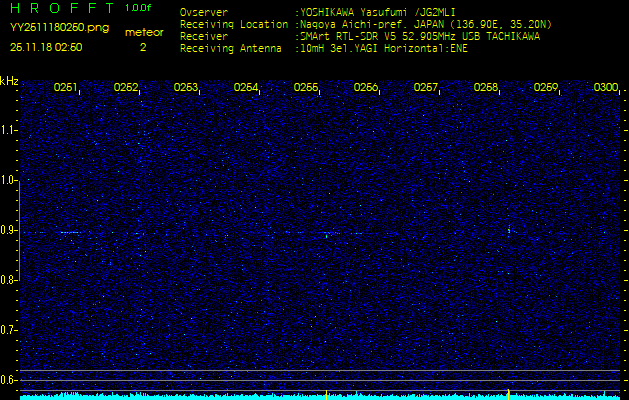Click the meteor count value 2
The height and width of the screenshot is (400, 629).
[x=143, y=47]
